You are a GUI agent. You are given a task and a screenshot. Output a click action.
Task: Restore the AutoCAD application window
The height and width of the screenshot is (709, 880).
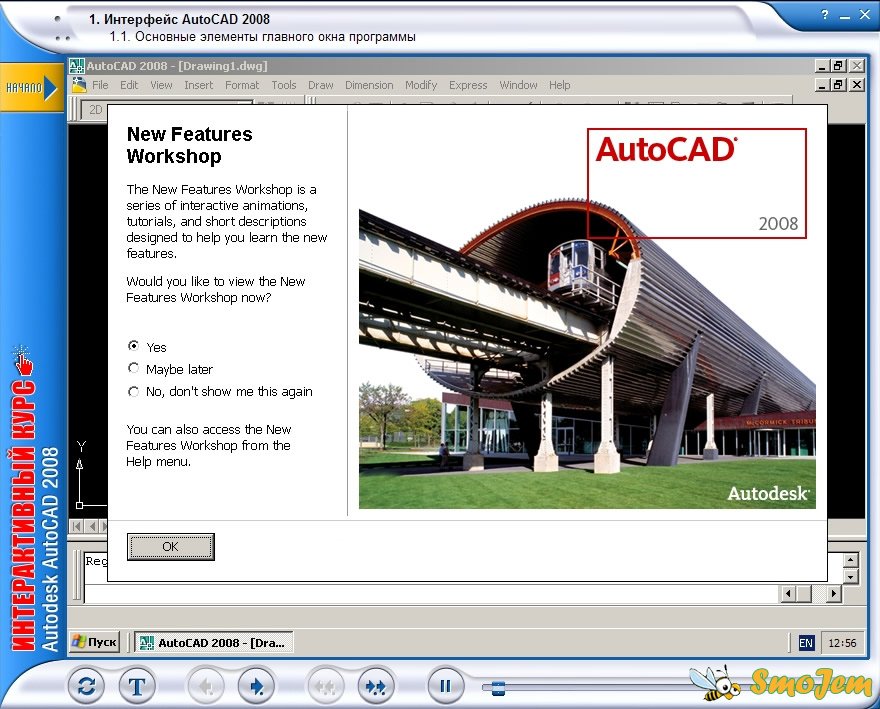click(x=838, y=66)
